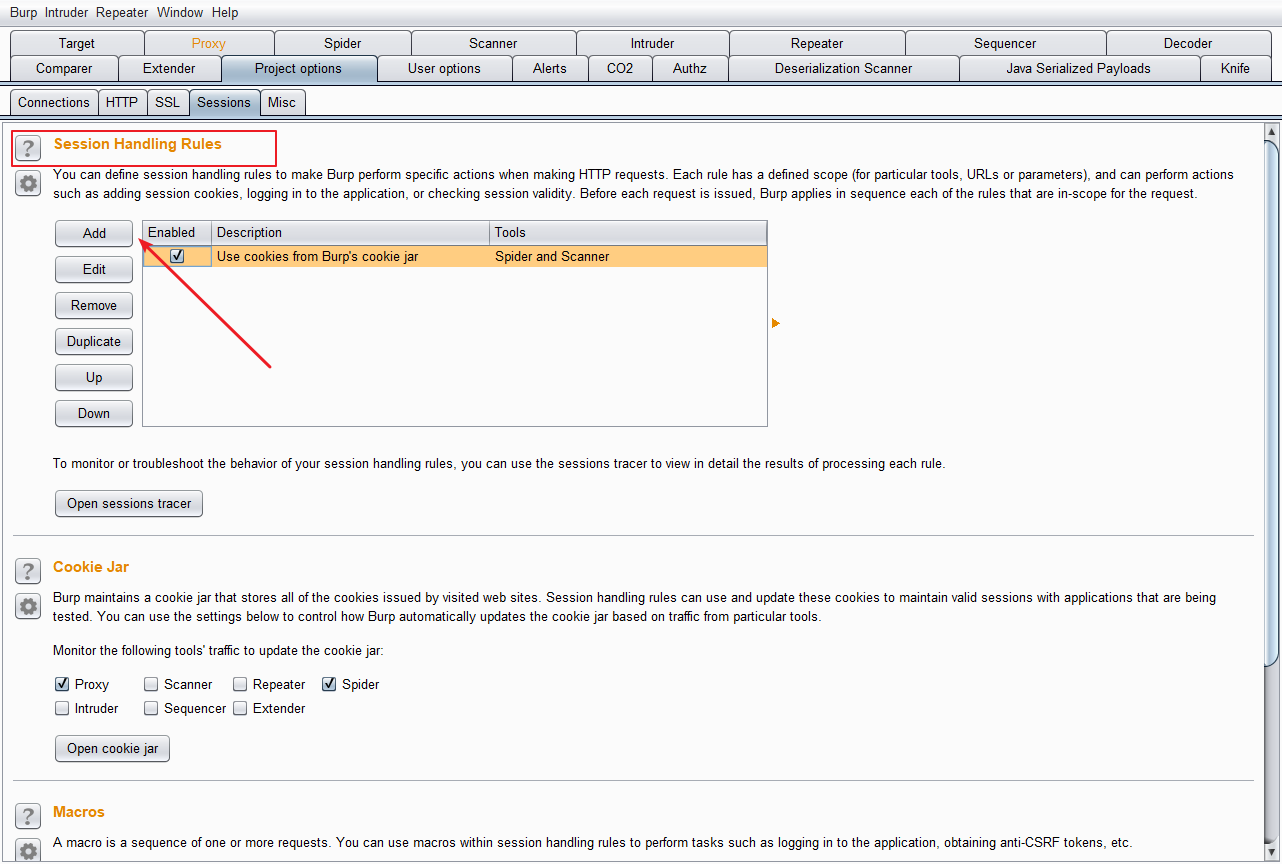Open the Burp menu in menu bar
This screenshot has height=864, width=1282.
click(x=23, y=13)
